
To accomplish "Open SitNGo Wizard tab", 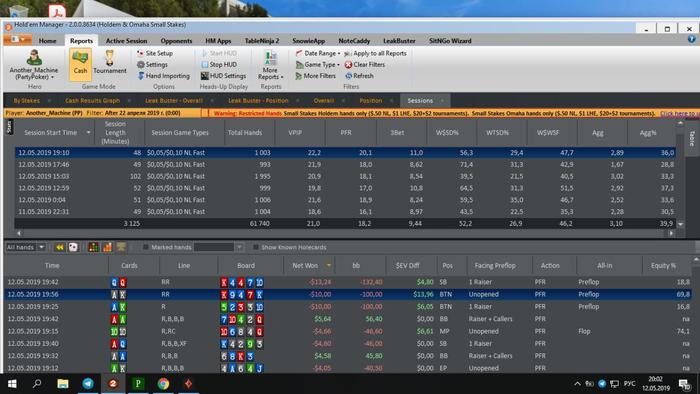I will 450,41.
